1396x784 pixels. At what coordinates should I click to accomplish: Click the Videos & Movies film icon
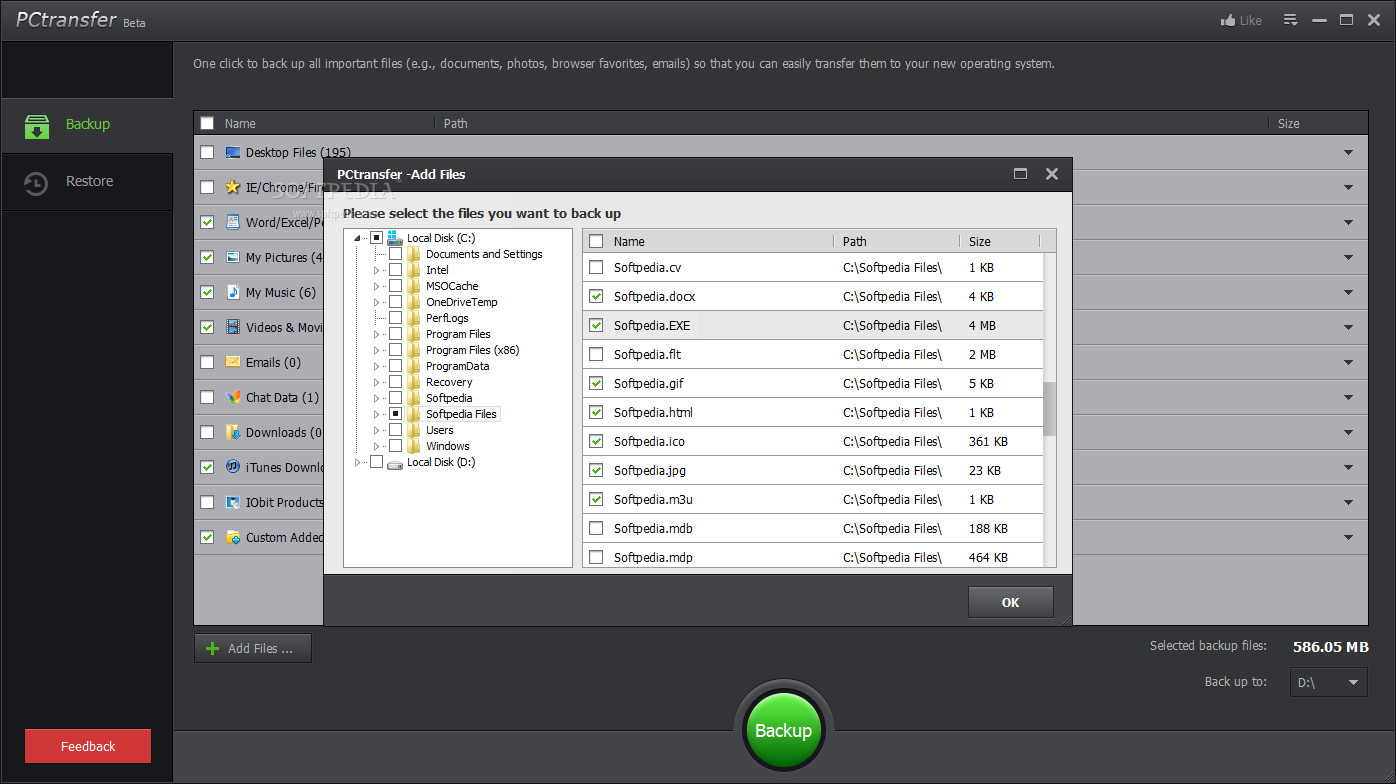(233, 327)
